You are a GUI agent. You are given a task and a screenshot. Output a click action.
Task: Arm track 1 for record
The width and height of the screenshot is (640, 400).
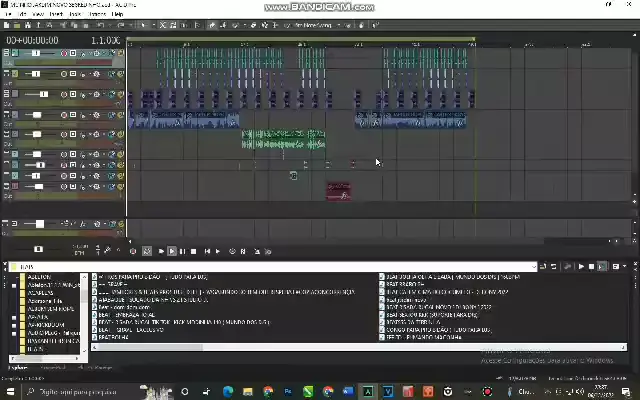(x=64, y=53)
